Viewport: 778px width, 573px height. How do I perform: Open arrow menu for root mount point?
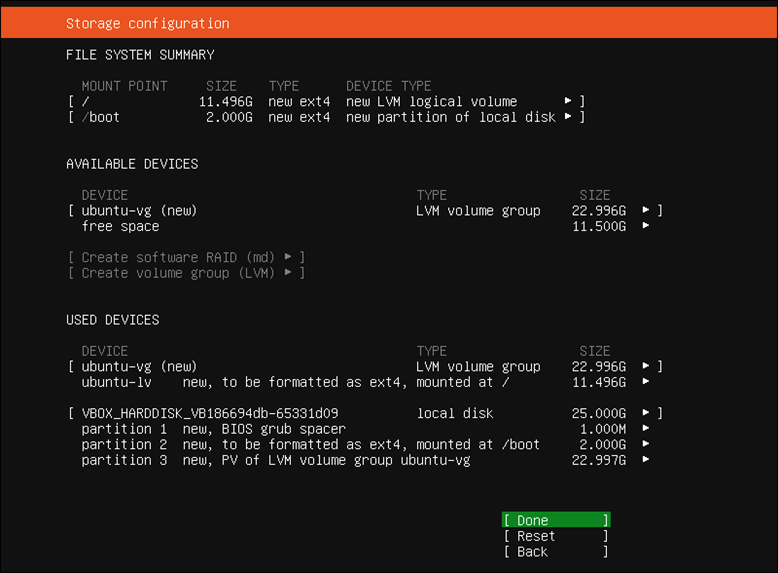[x=568, y=101]
